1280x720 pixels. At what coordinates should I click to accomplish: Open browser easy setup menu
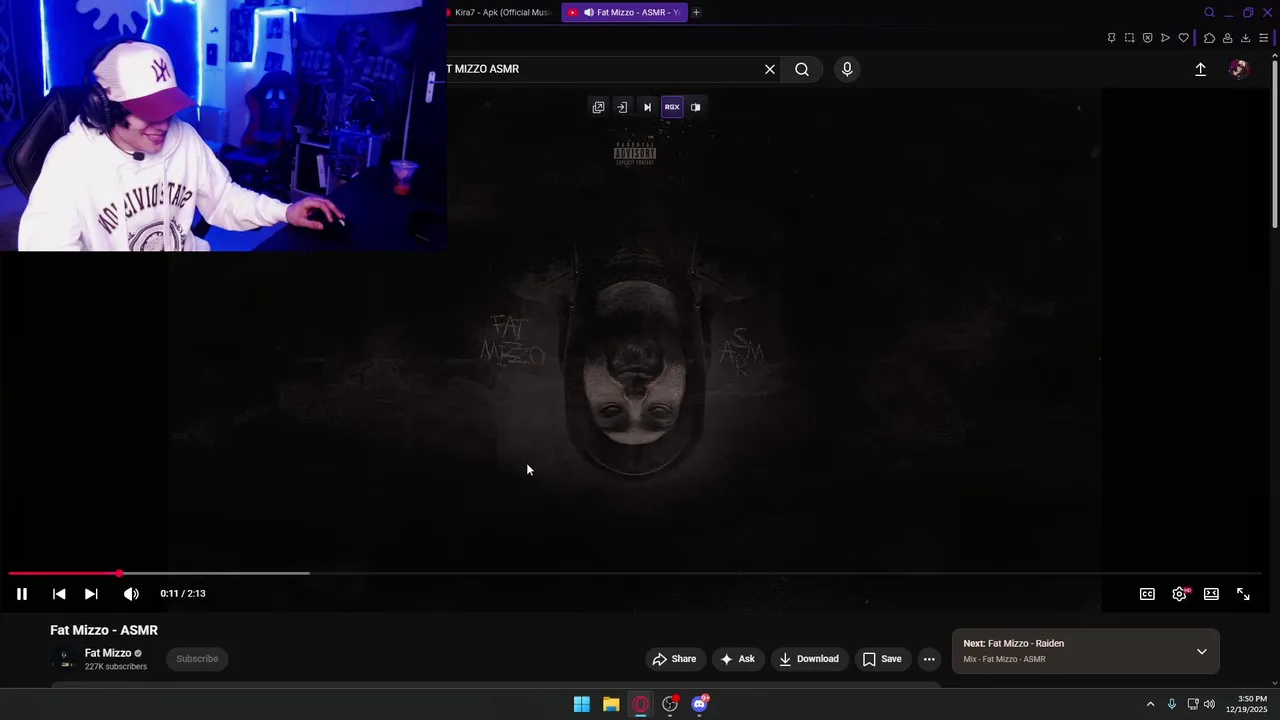tap(1263, 38)
